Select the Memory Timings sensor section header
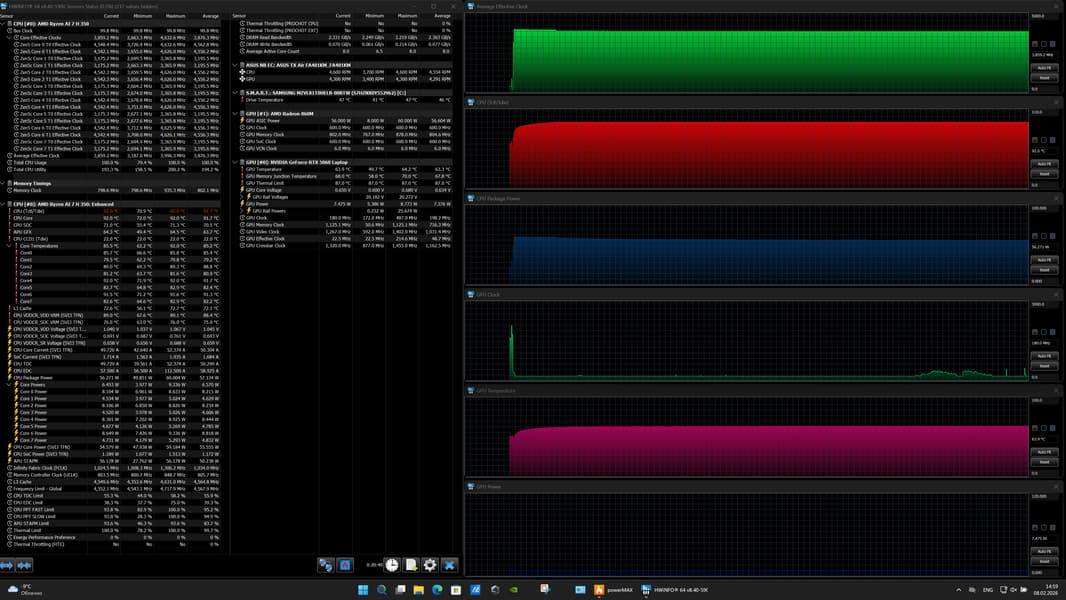Screen dimensions: 1066x600 [x=34, y=183]
